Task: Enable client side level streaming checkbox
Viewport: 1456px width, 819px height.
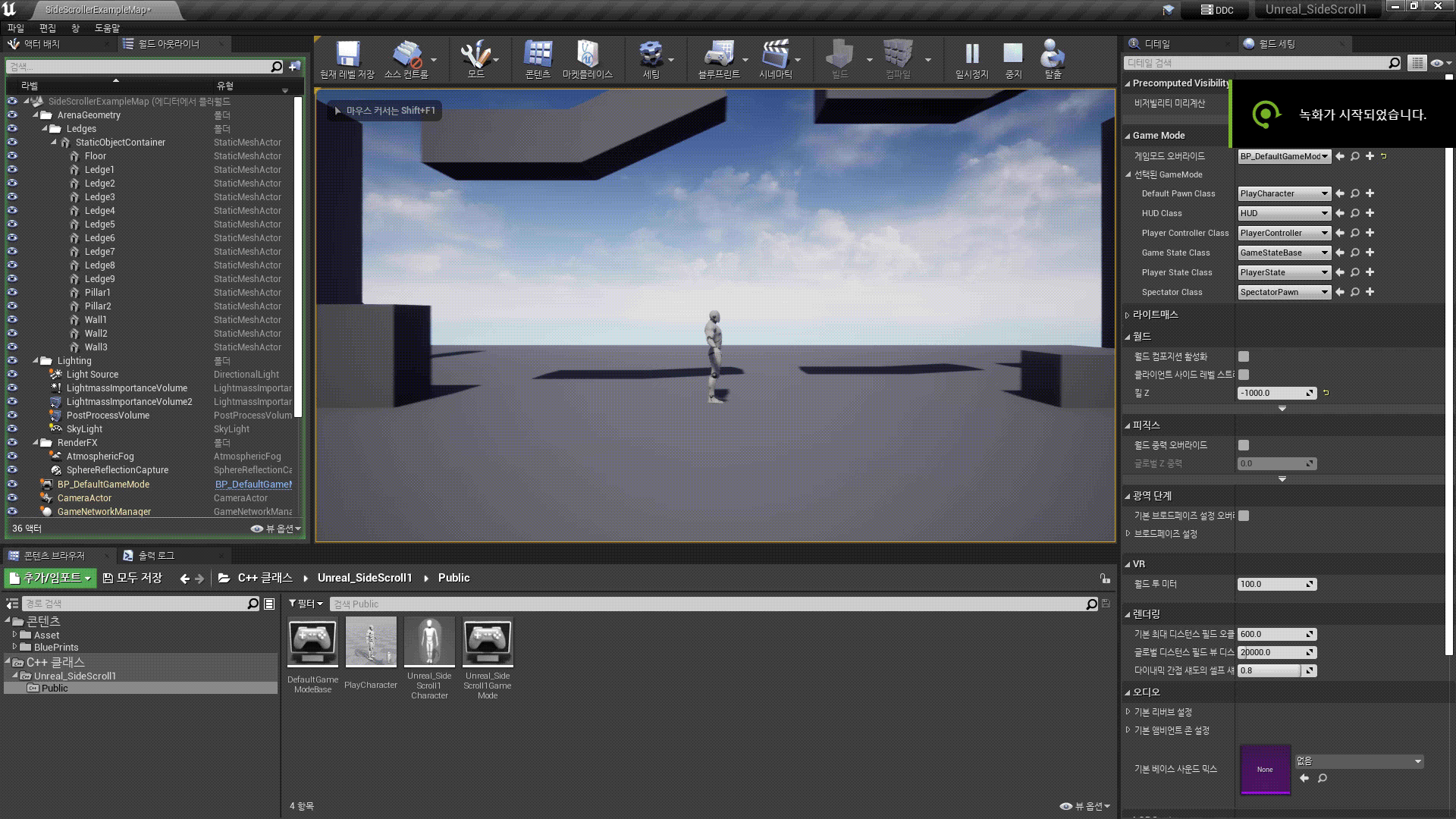Action: (1244, 375)
